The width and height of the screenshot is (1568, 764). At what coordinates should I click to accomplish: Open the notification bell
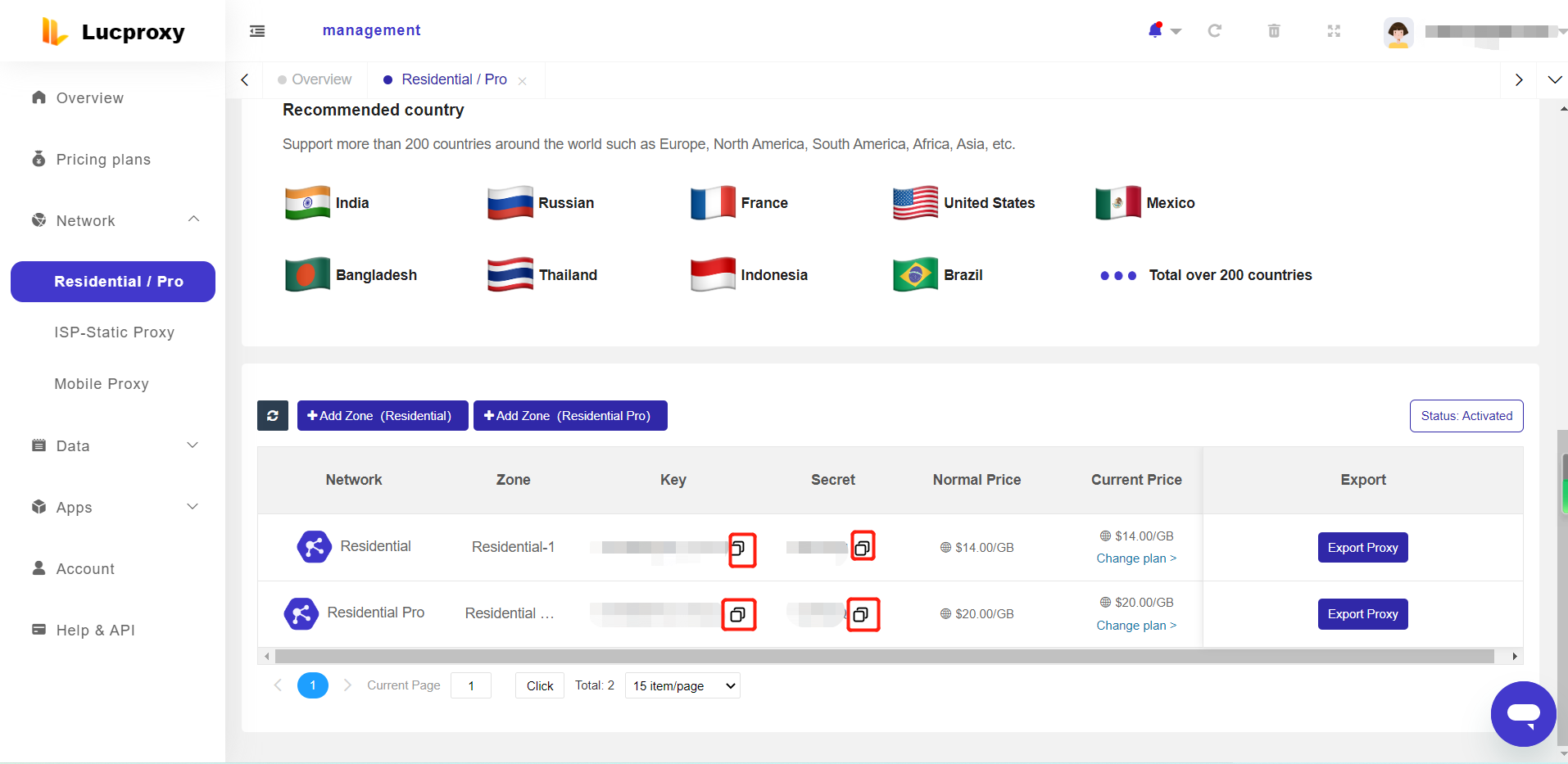(x=1155, y=30)
